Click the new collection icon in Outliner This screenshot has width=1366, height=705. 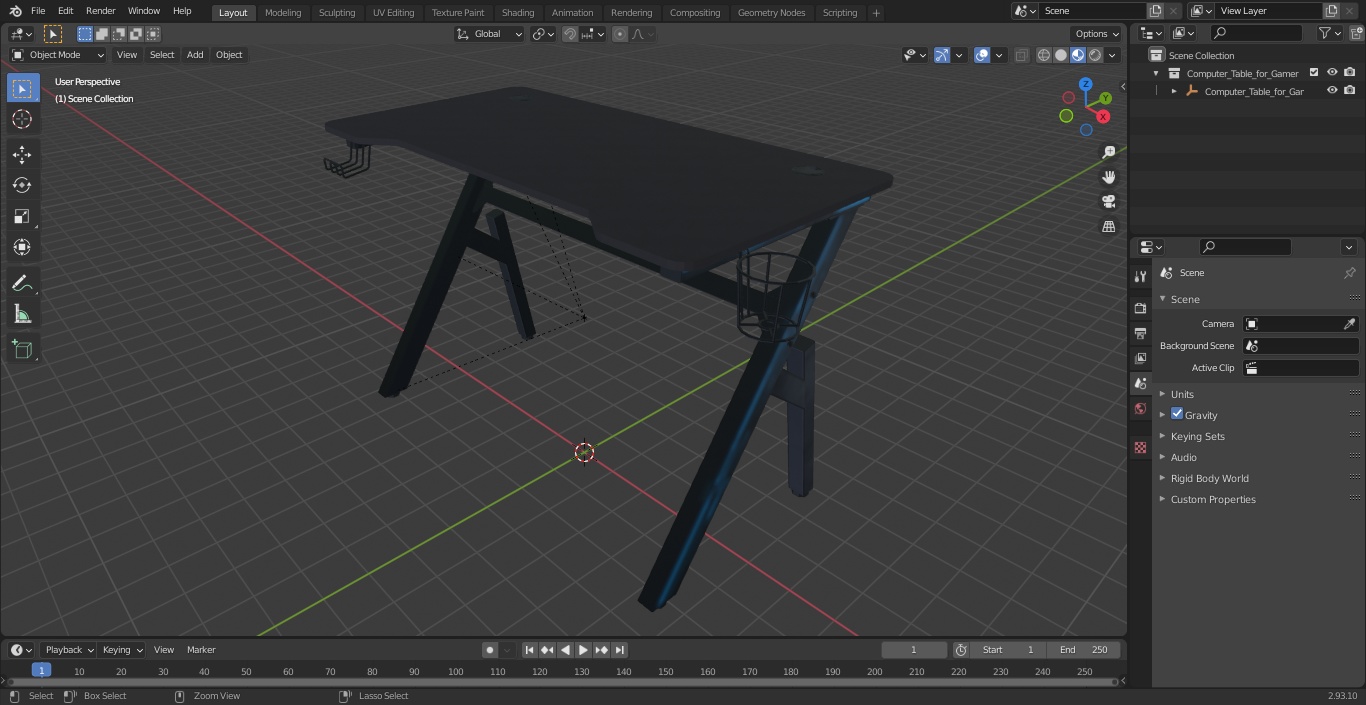1355,33
